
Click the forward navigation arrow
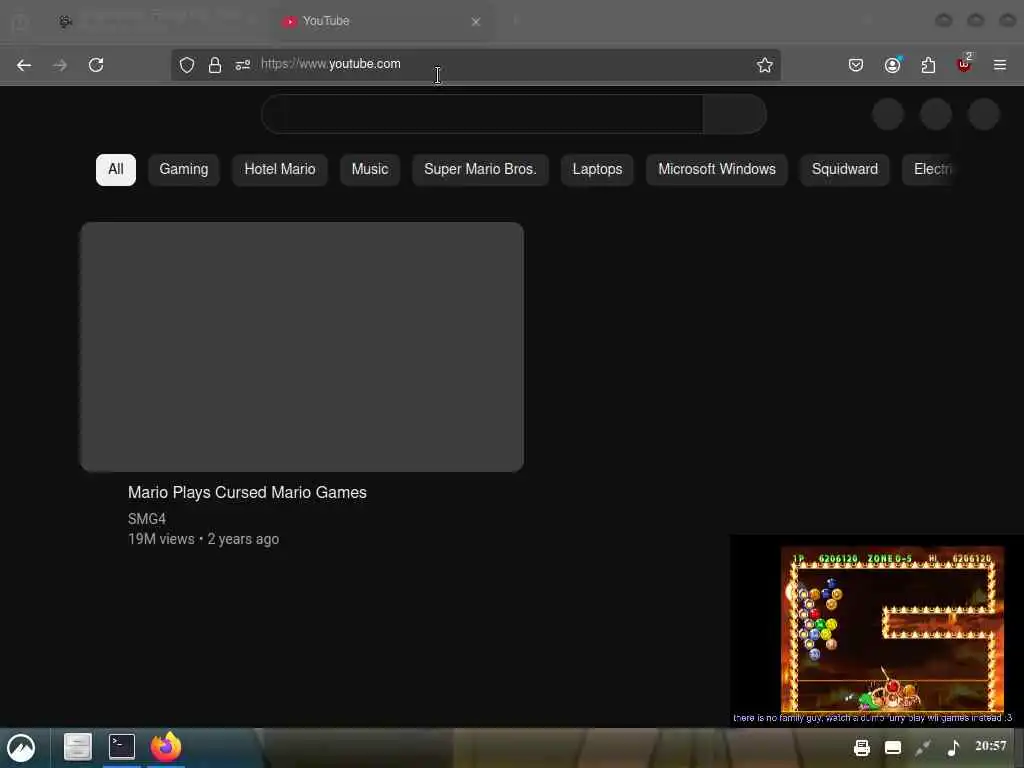coord(60,65)
